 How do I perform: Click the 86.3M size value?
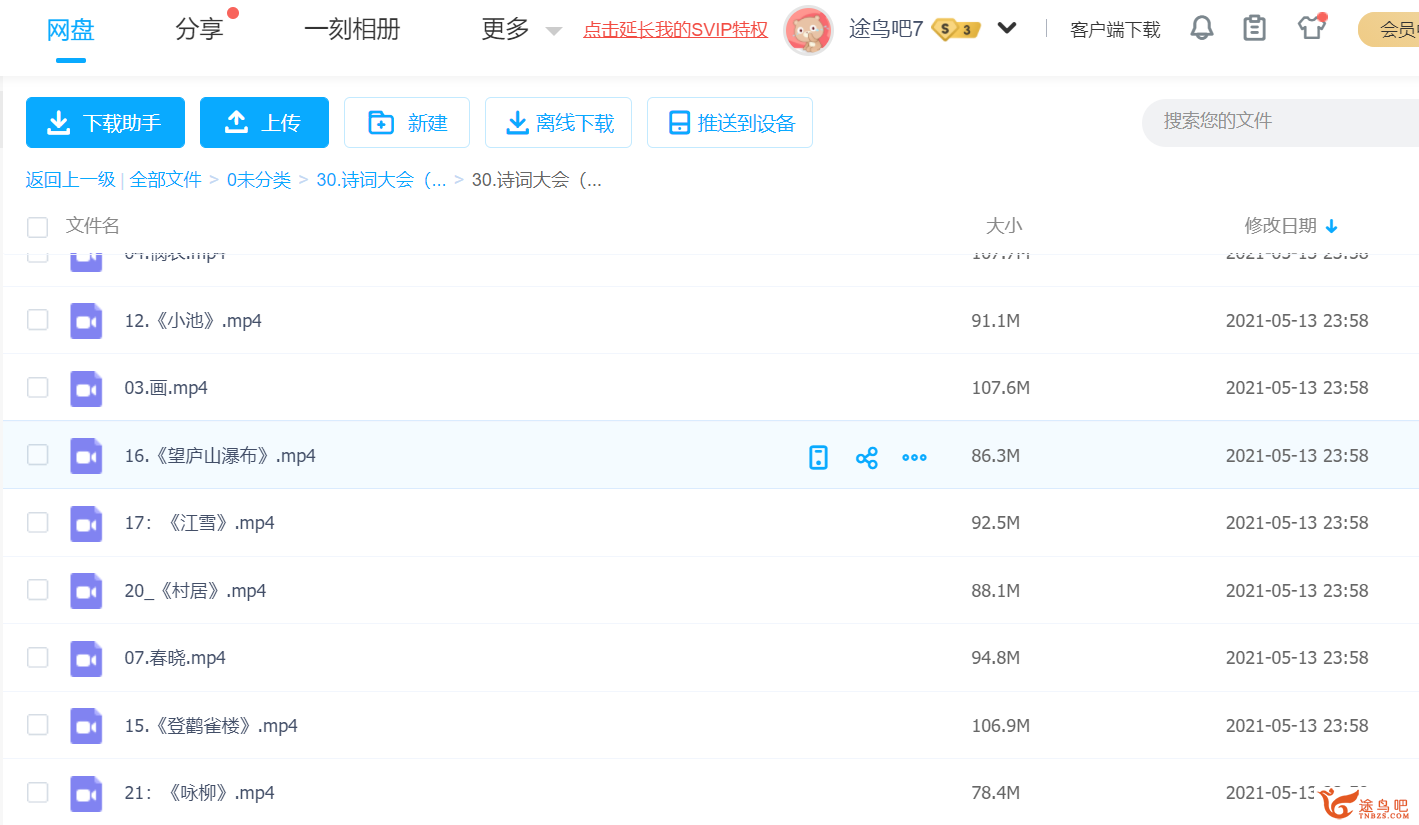pyautogui.click(x=996, y=456)
